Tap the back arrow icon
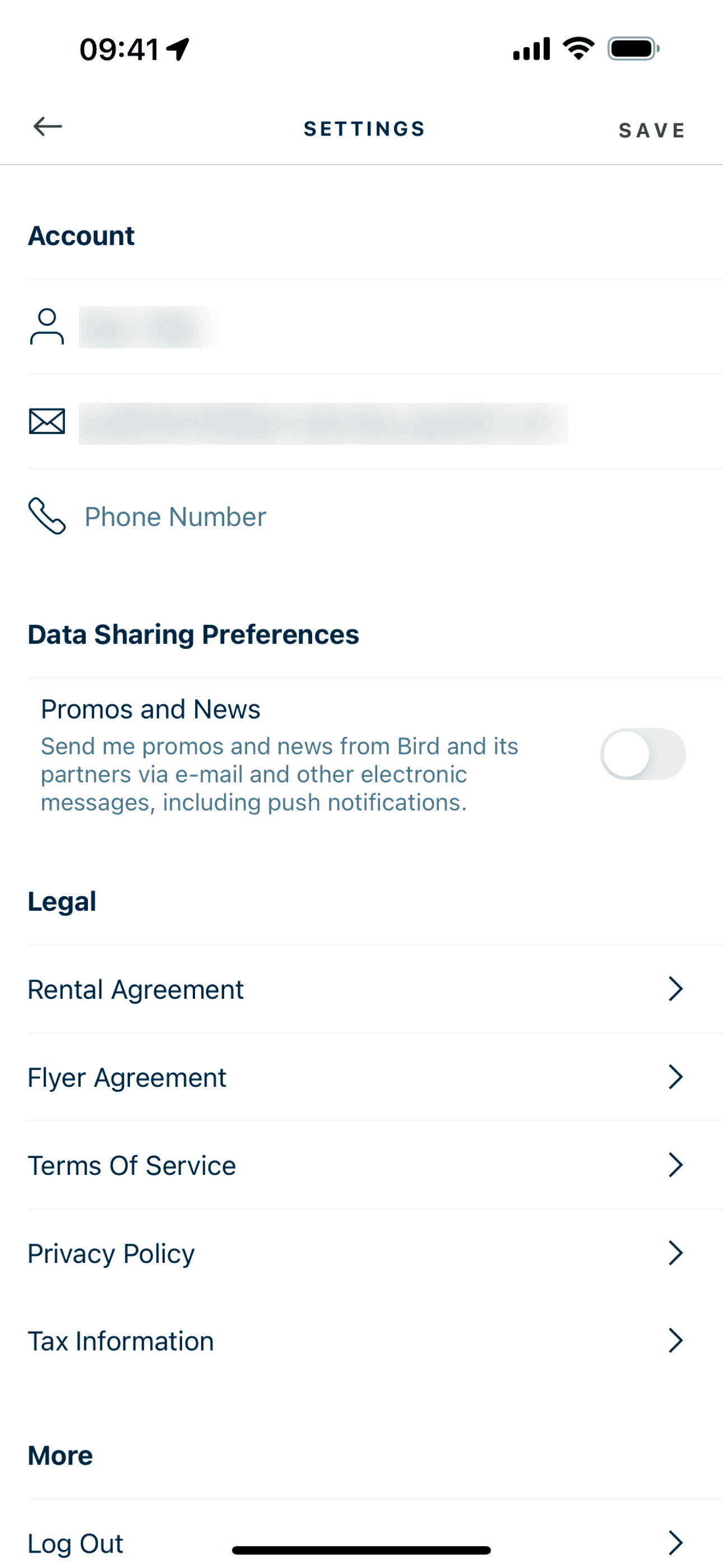Screen dimensions: 723x1568 (48, 127)
